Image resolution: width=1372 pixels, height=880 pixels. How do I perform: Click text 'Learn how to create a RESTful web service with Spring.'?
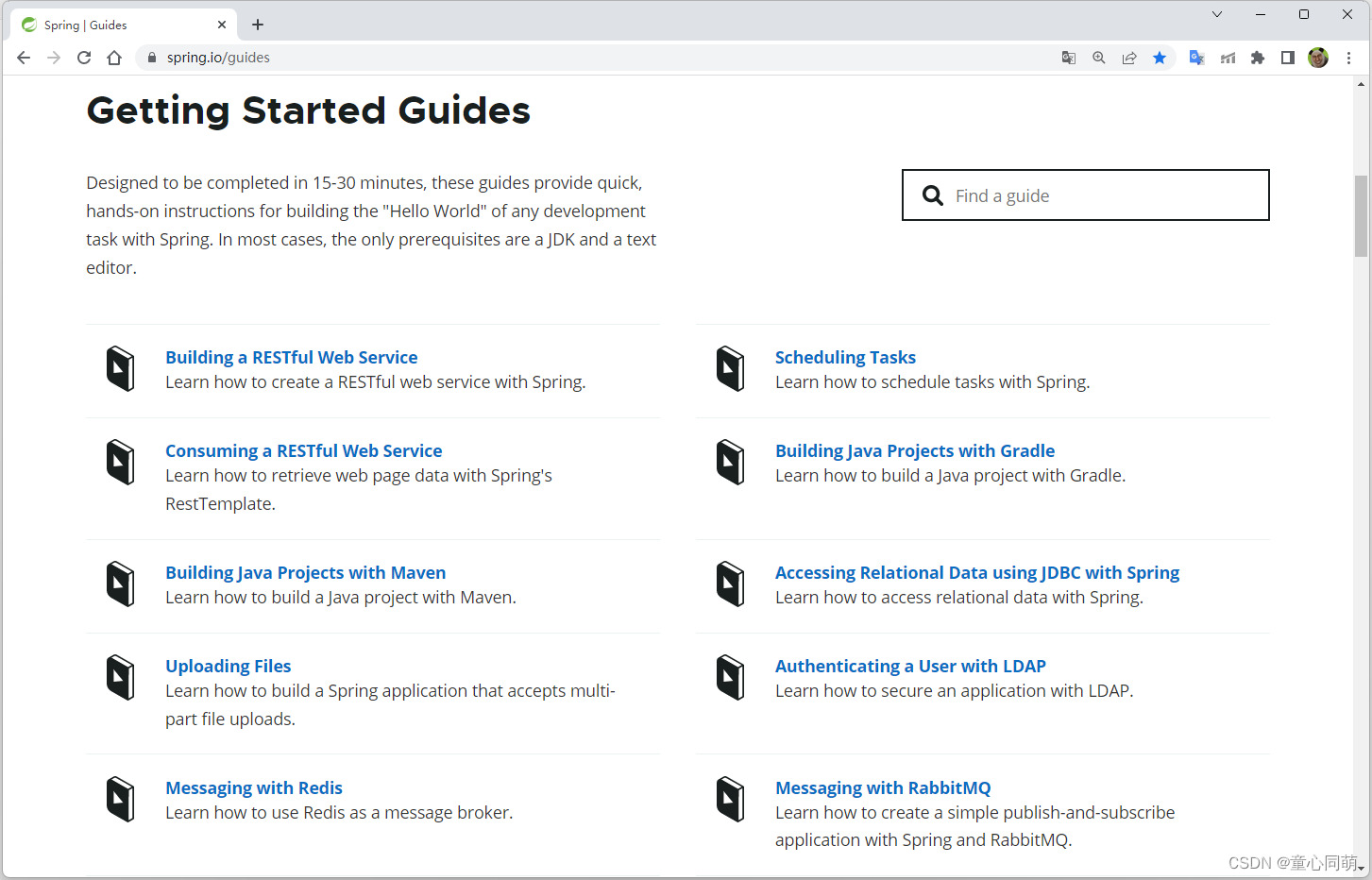(376, 381)
